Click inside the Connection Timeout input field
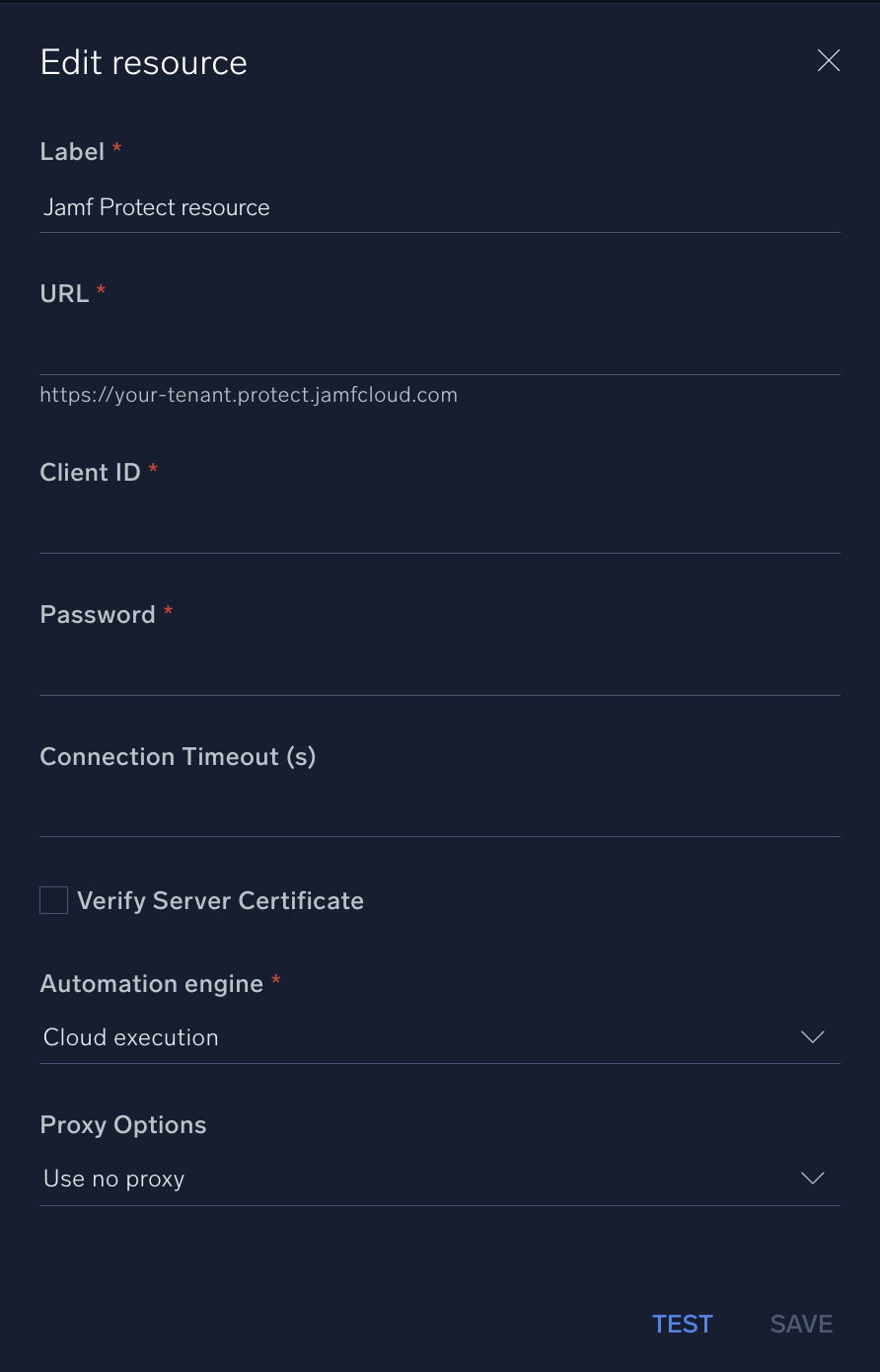 [440, 809]
